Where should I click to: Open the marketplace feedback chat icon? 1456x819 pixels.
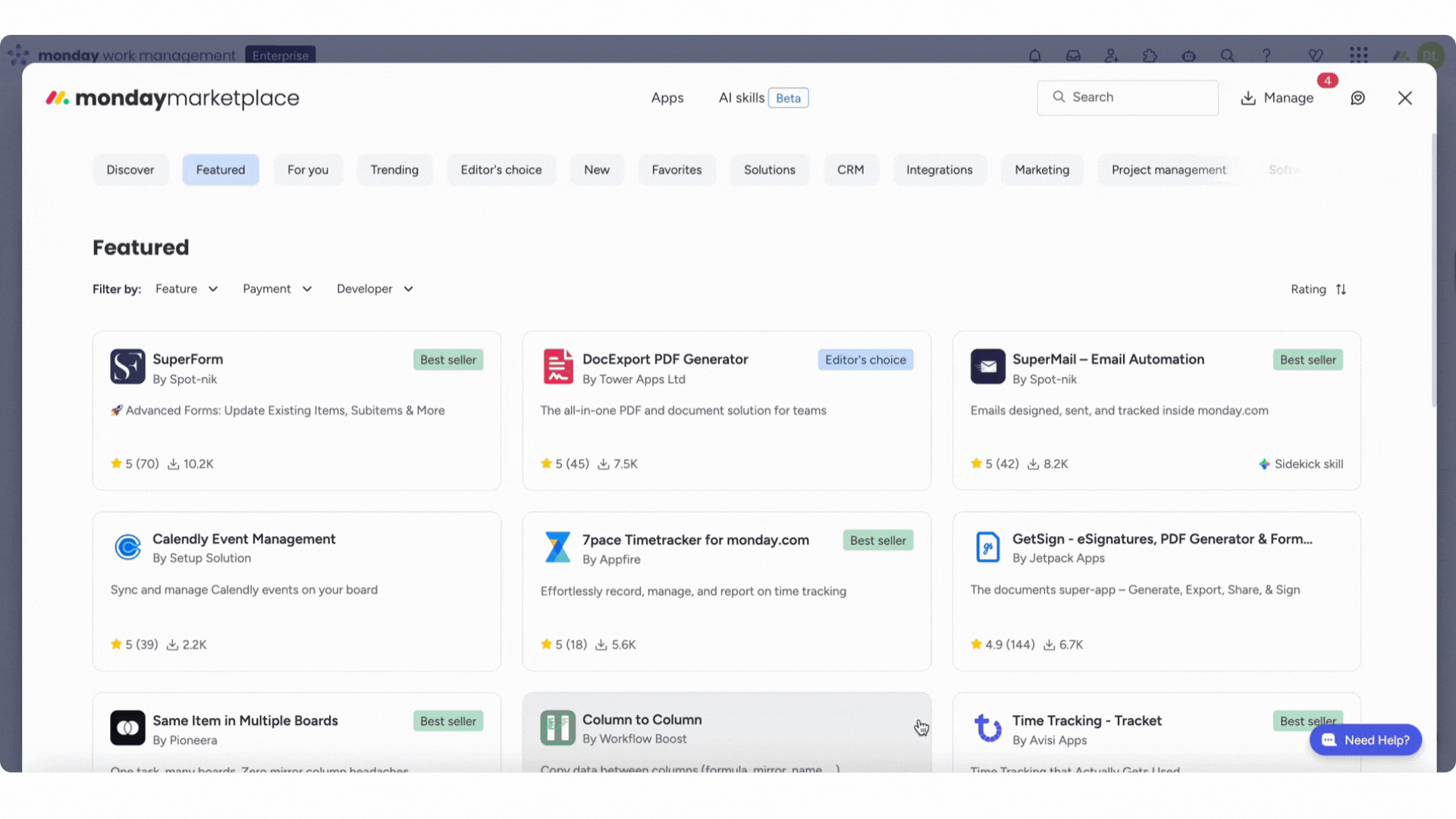1357,98
